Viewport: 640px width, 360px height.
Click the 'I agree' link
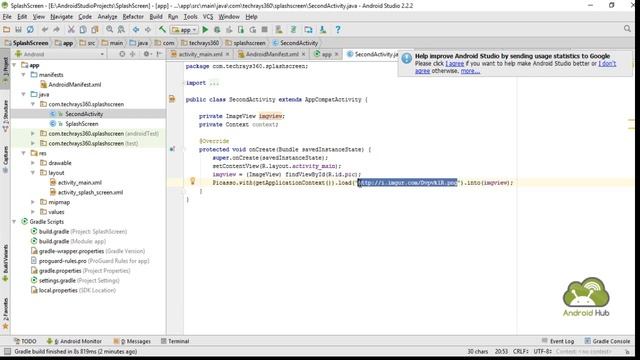click(455, 64)
